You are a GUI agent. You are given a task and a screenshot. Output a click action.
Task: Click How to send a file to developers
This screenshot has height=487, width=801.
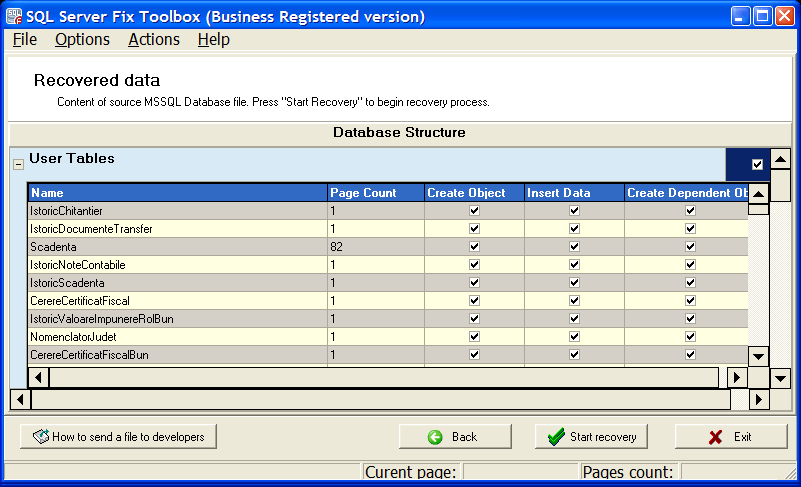click(x=118, y=436)
